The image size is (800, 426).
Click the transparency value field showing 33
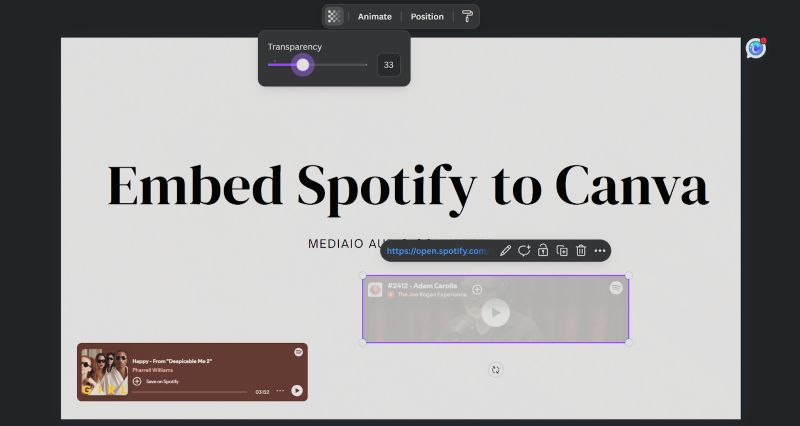(x=389, y=65)
